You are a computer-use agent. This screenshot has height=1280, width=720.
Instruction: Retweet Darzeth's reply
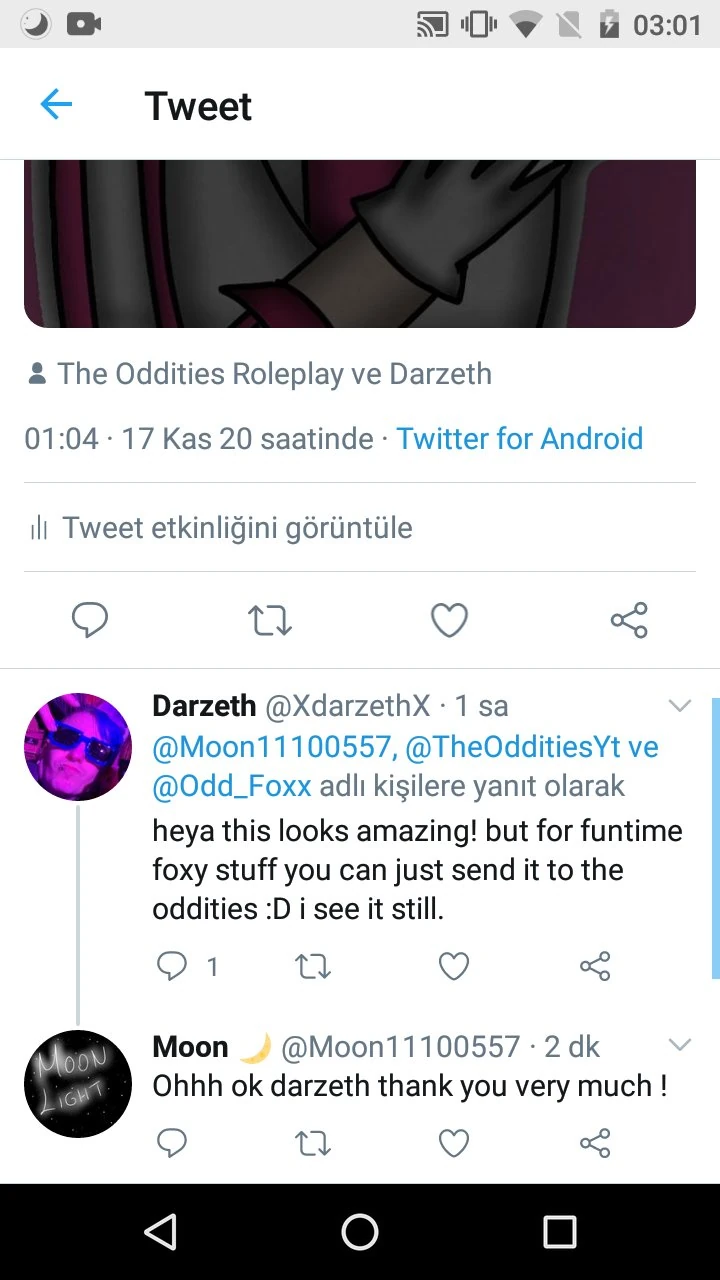[x=313, y=966]
